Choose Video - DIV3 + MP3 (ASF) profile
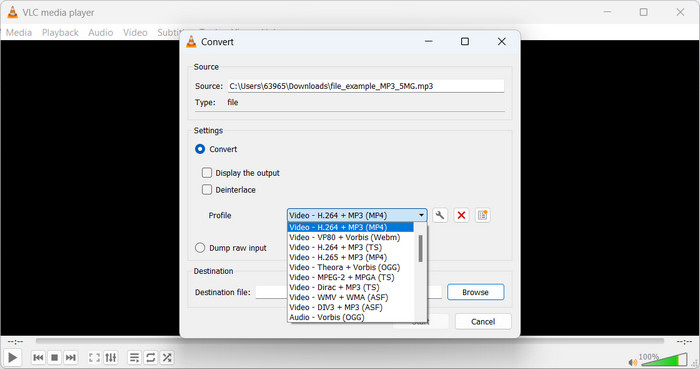The height and width of the screenshot is (369, 700). (350, 307)
